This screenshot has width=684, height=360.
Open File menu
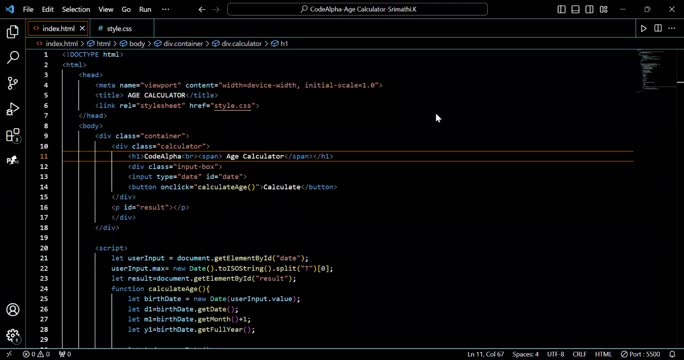(x=28, y=9)
